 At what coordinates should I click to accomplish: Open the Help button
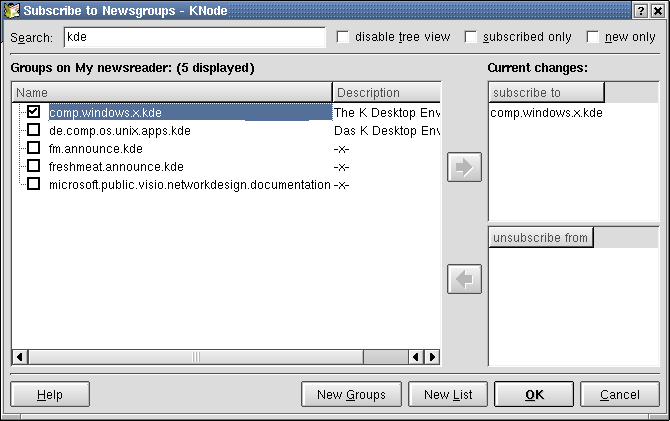tap(50, 394)
